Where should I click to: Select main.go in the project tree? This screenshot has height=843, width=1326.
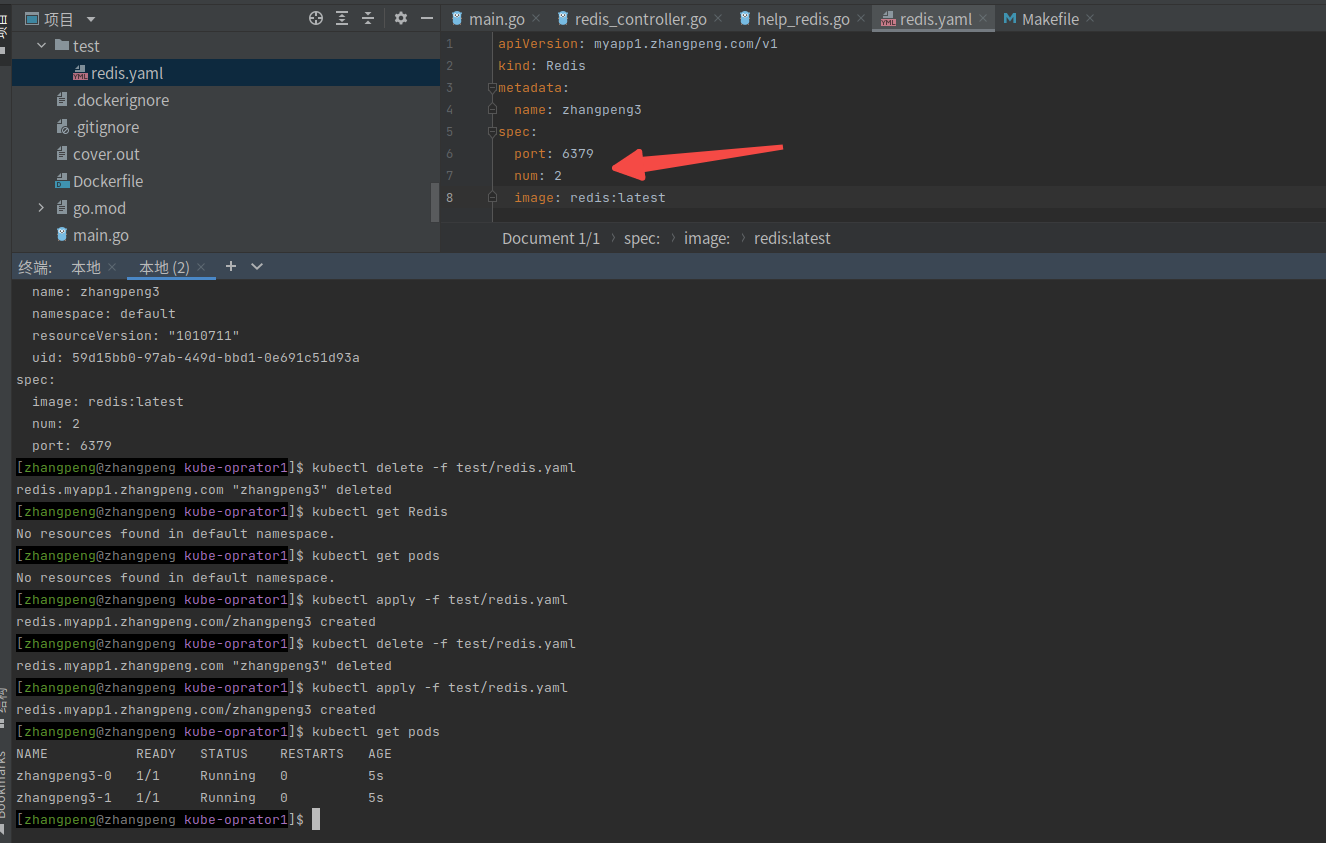coord(101,235)
